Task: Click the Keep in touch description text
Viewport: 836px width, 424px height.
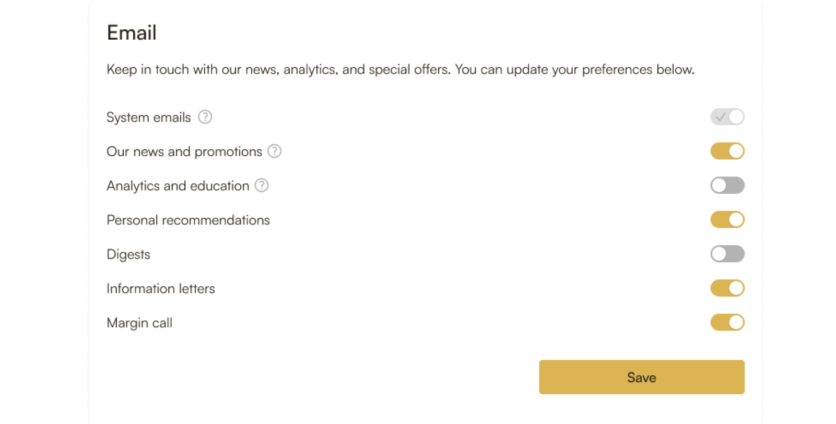Action: point(400,70)
